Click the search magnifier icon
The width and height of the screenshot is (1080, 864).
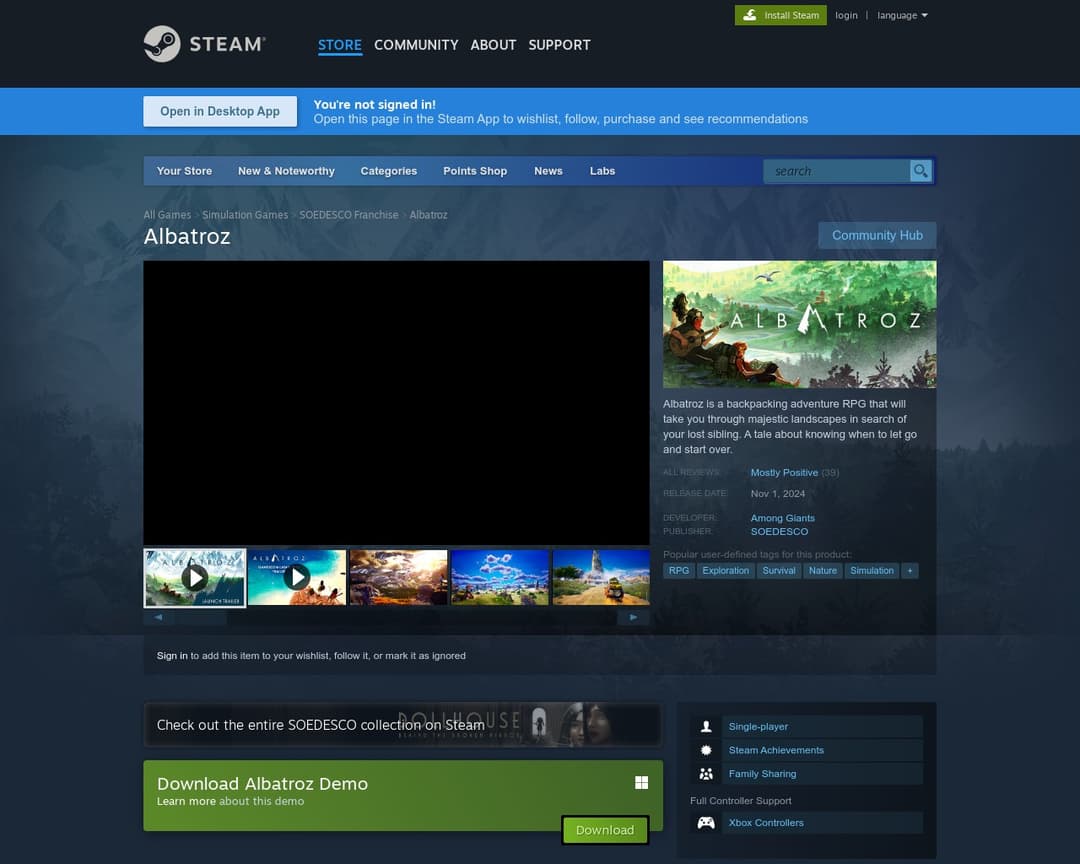click(x=920, y=171)
